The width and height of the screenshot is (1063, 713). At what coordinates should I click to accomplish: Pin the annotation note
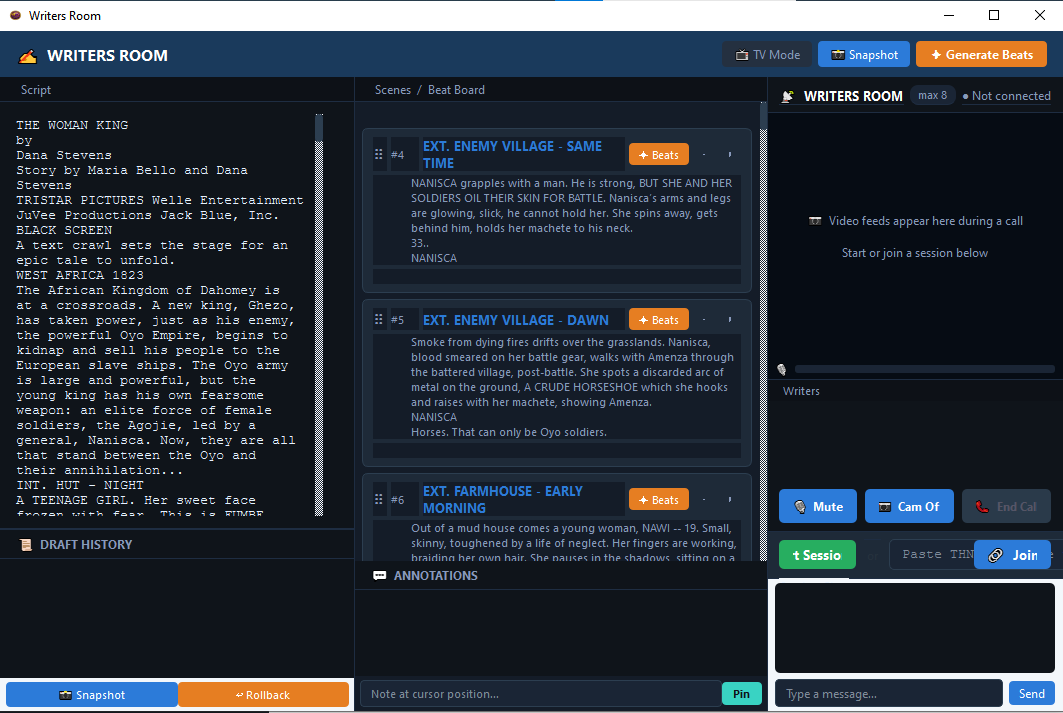coord(742,694)
